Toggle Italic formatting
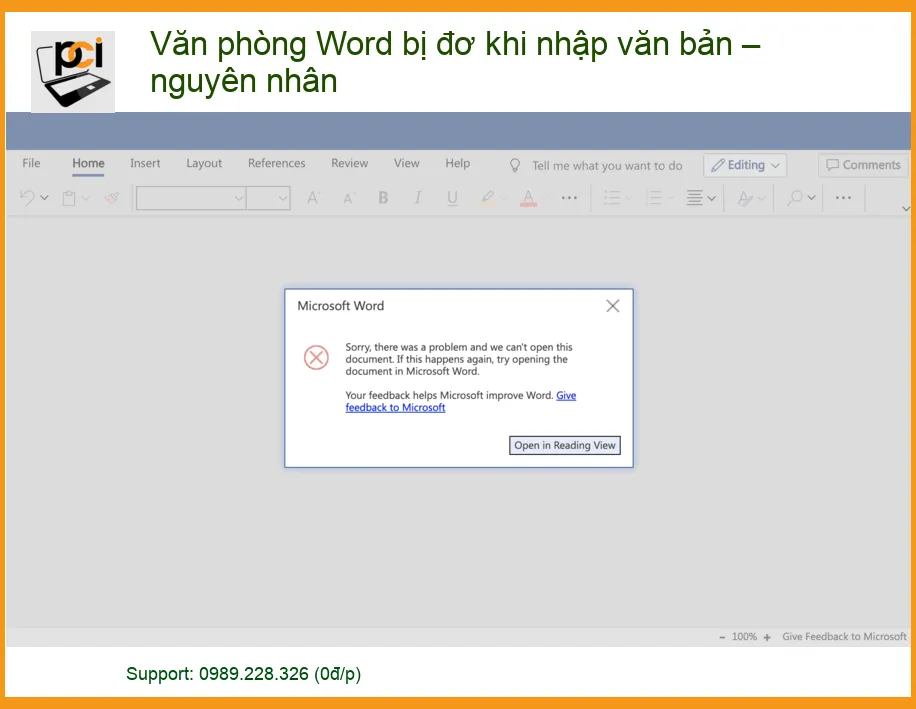The width and height of the screenshot is (916, 709). [x=418, y=198]
